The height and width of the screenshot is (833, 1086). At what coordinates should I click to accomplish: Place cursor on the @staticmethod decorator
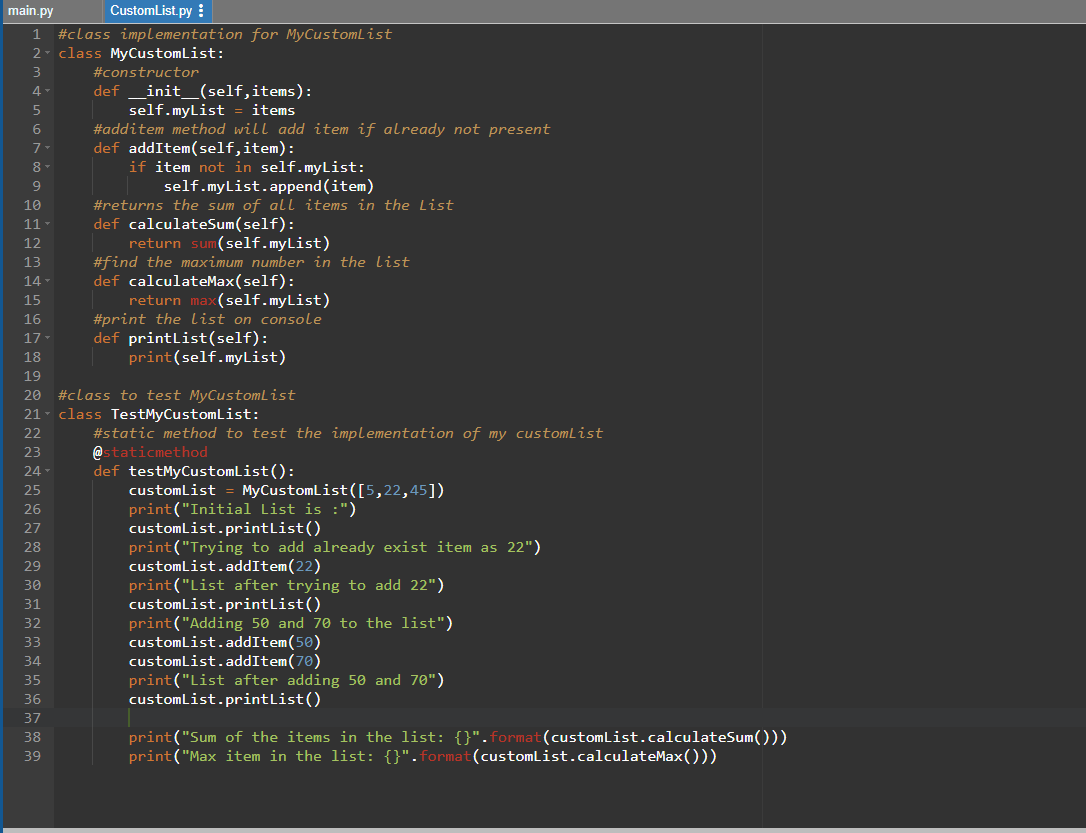(150, 451)
